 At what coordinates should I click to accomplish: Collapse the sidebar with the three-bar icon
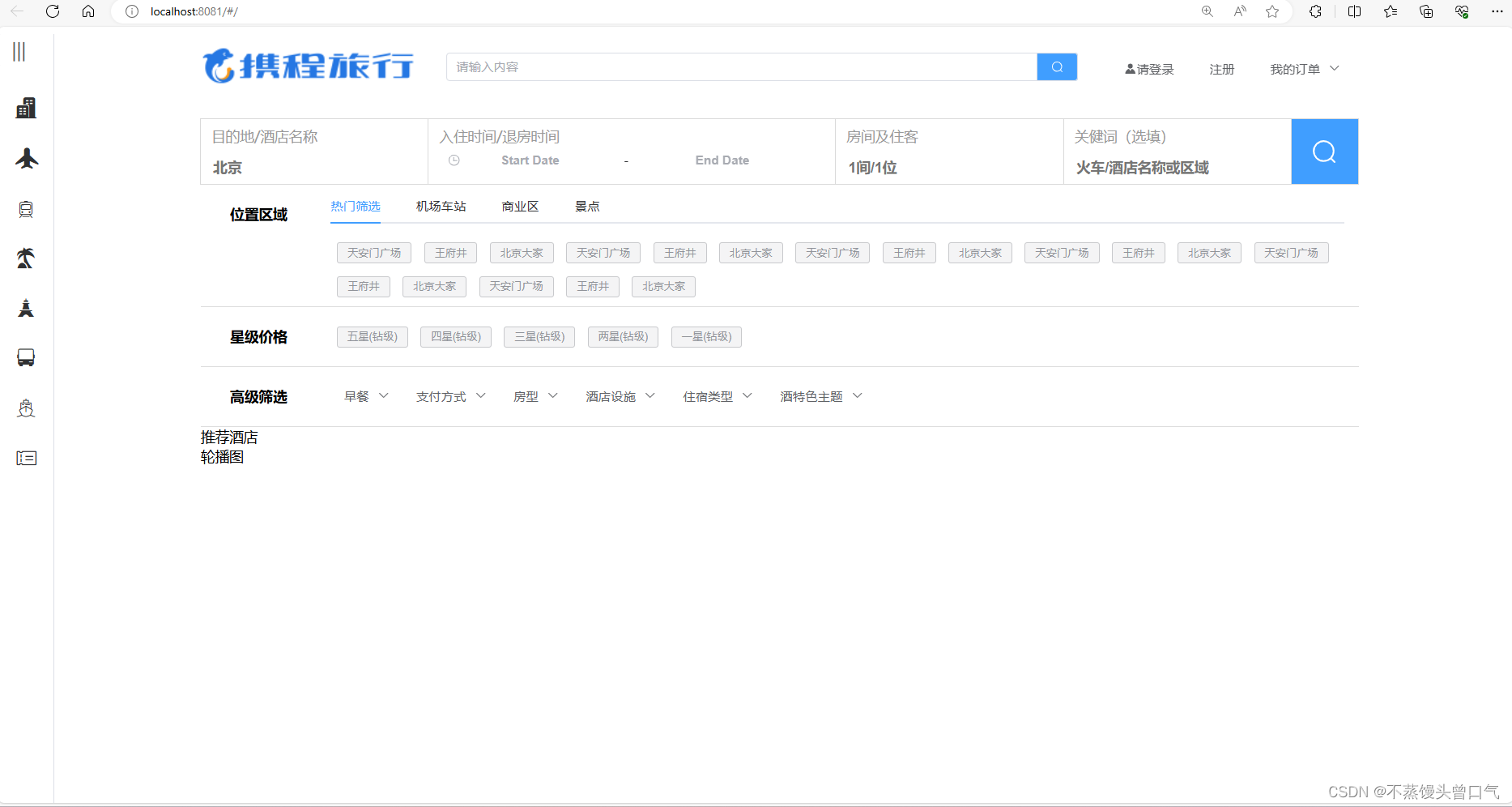pyautogui.click(x=19, y=52)
